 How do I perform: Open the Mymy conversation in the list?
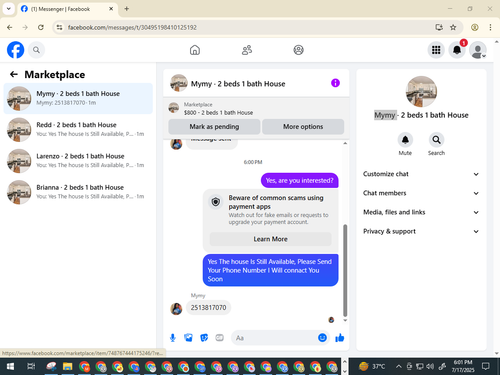click(x=78, y=98)
